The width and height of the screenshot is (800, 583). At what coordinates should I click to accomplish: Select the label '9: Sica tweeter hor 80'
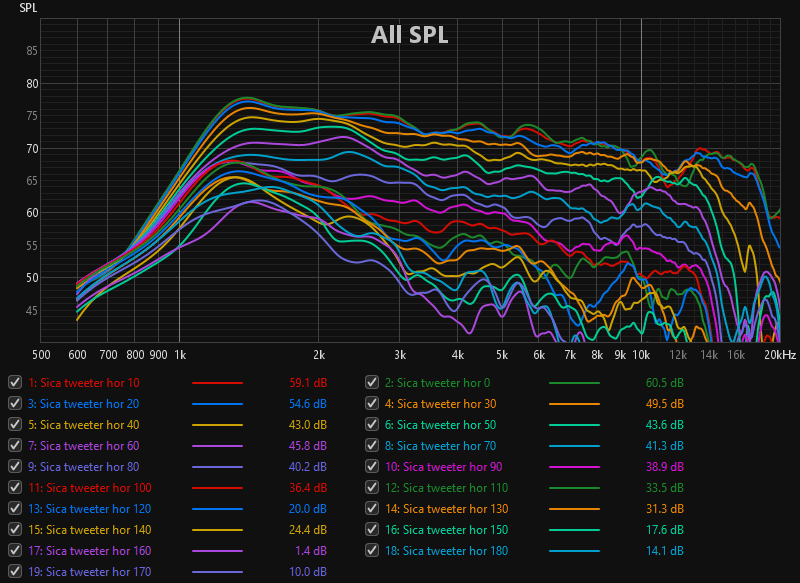pos(84,466)
